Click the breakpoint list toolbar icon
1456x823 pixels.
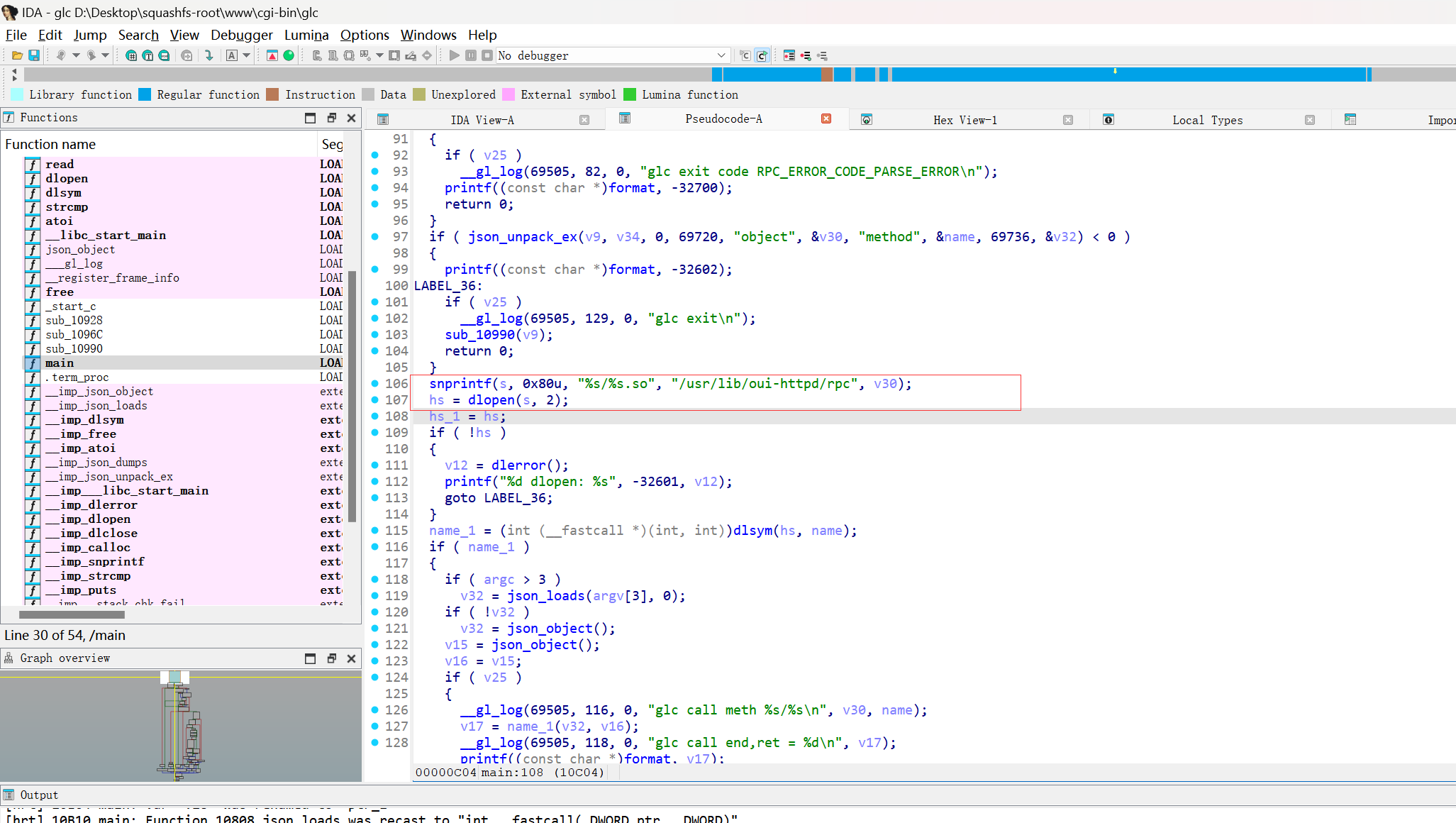789,55
